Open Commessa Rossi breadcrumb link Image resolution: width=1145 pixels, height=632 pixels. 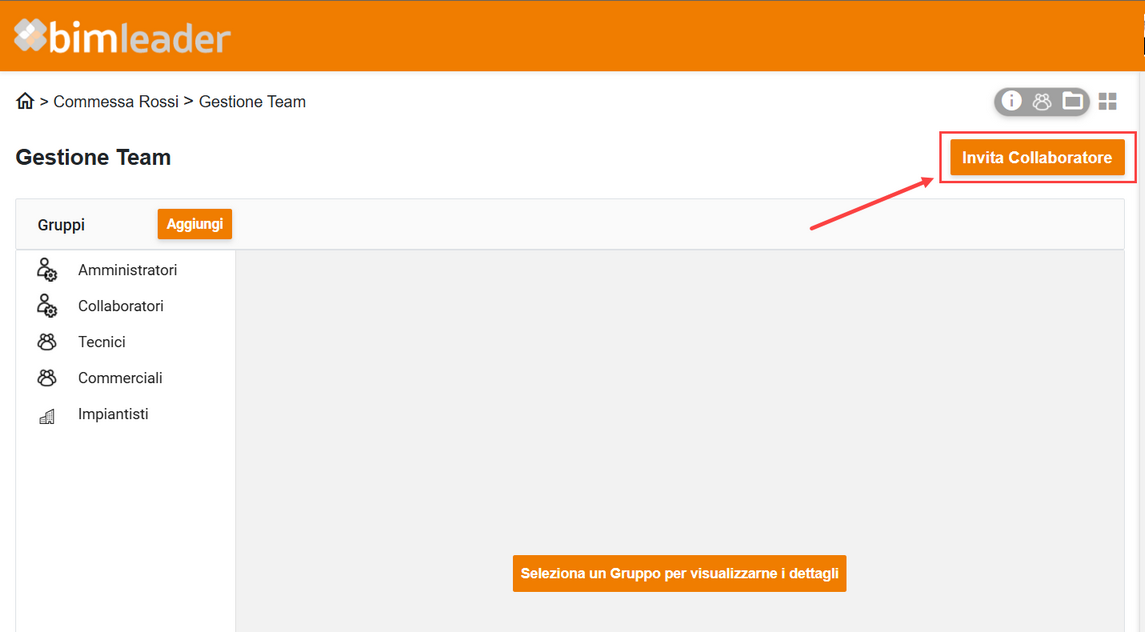pos(116,102)
